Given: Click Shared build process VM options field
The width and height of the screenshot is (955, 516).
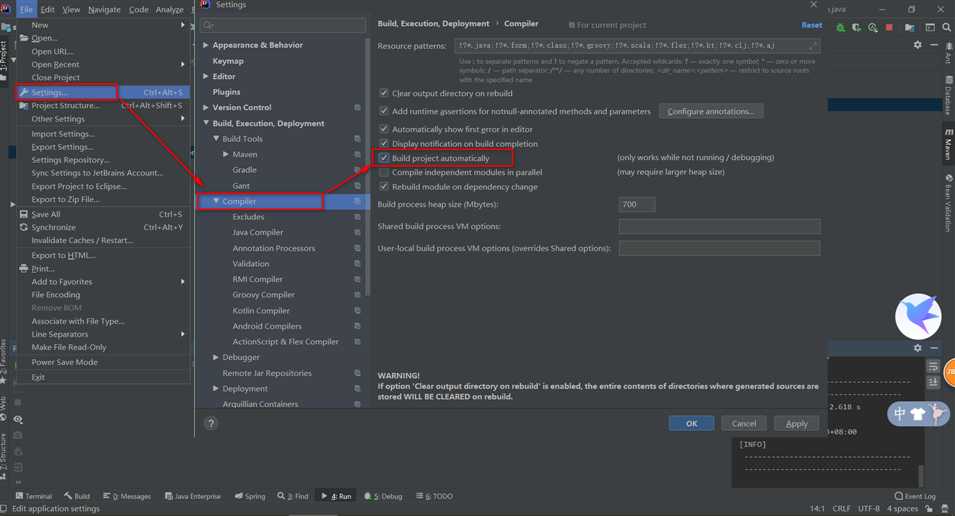Looking at the screenshot, I should pos(719,227).
